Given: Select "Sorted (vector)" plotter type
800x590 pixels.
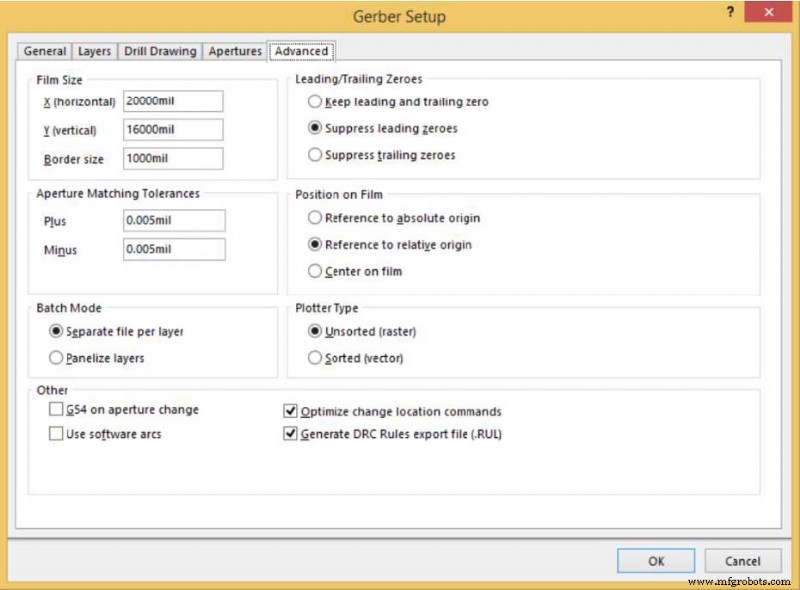Looking at the screenshot, I should click(x=313, y=358).
